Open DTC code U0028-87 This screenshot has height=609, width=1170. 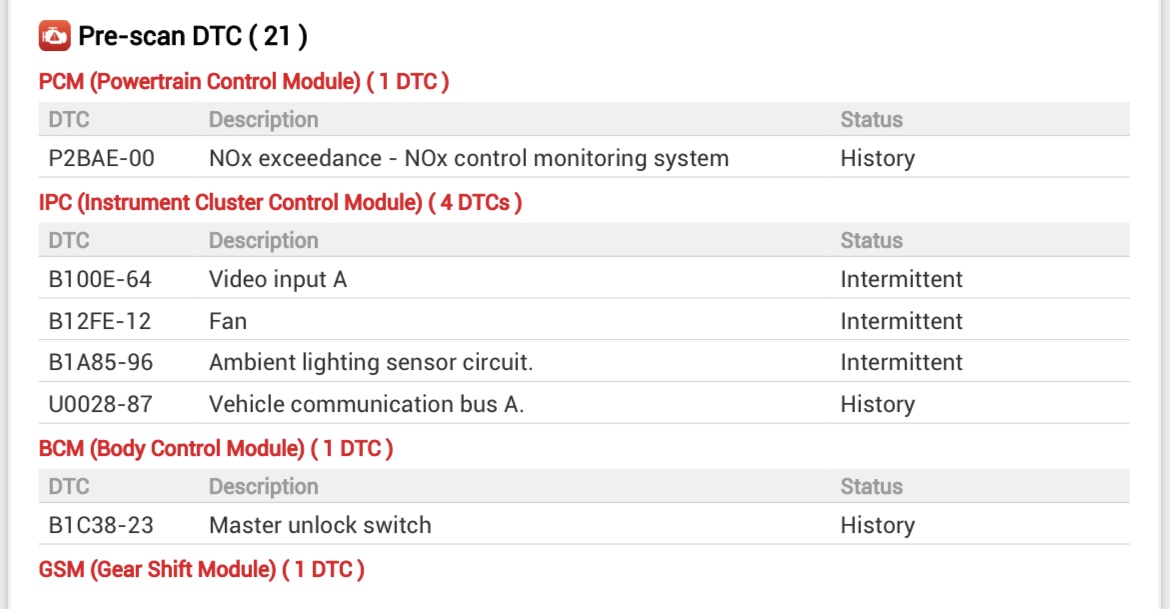101,404
